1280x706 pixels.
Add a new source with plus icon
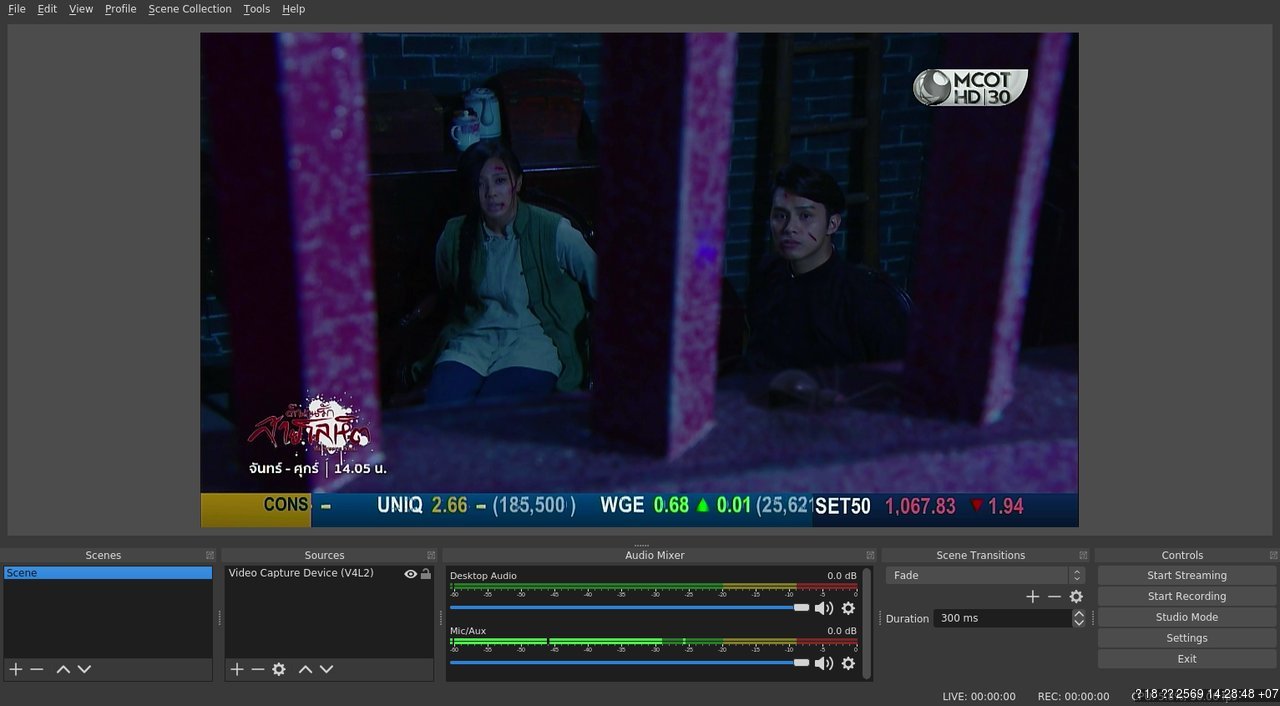237,669
